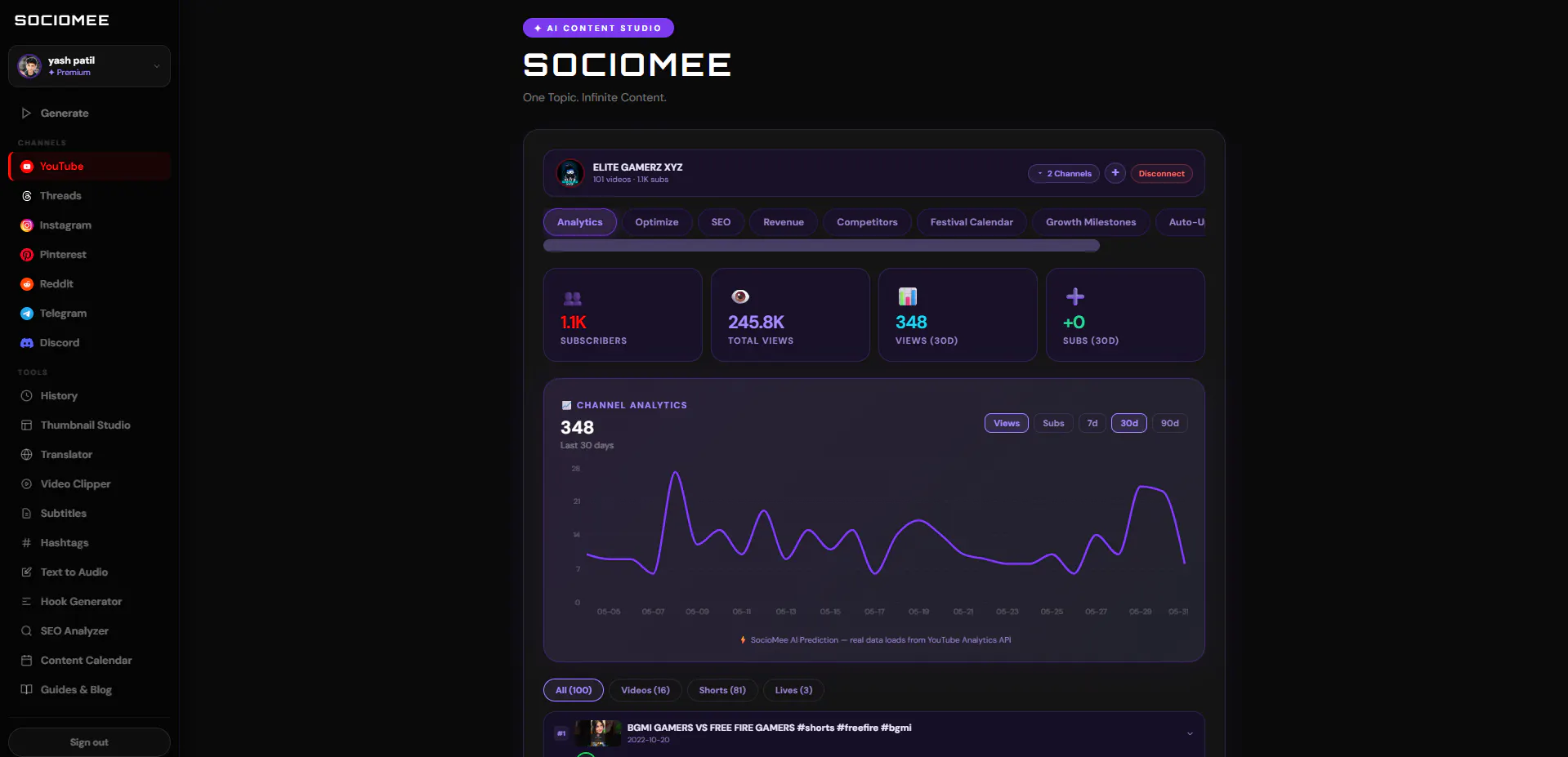
Task: Set chart range to 30d
Action: [1128, 423]
